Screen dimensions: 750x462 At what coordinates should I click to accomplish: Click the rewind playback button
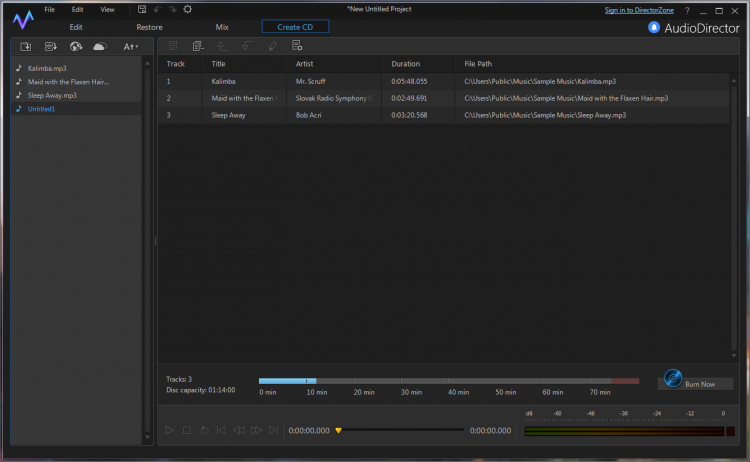(x=239, y=430)
